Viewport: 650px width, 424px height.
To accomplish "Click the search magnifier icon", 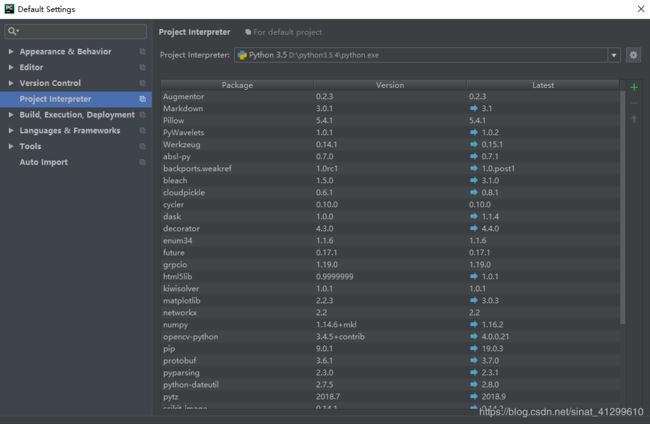I will pyautogui.click(x=12, y=31).
